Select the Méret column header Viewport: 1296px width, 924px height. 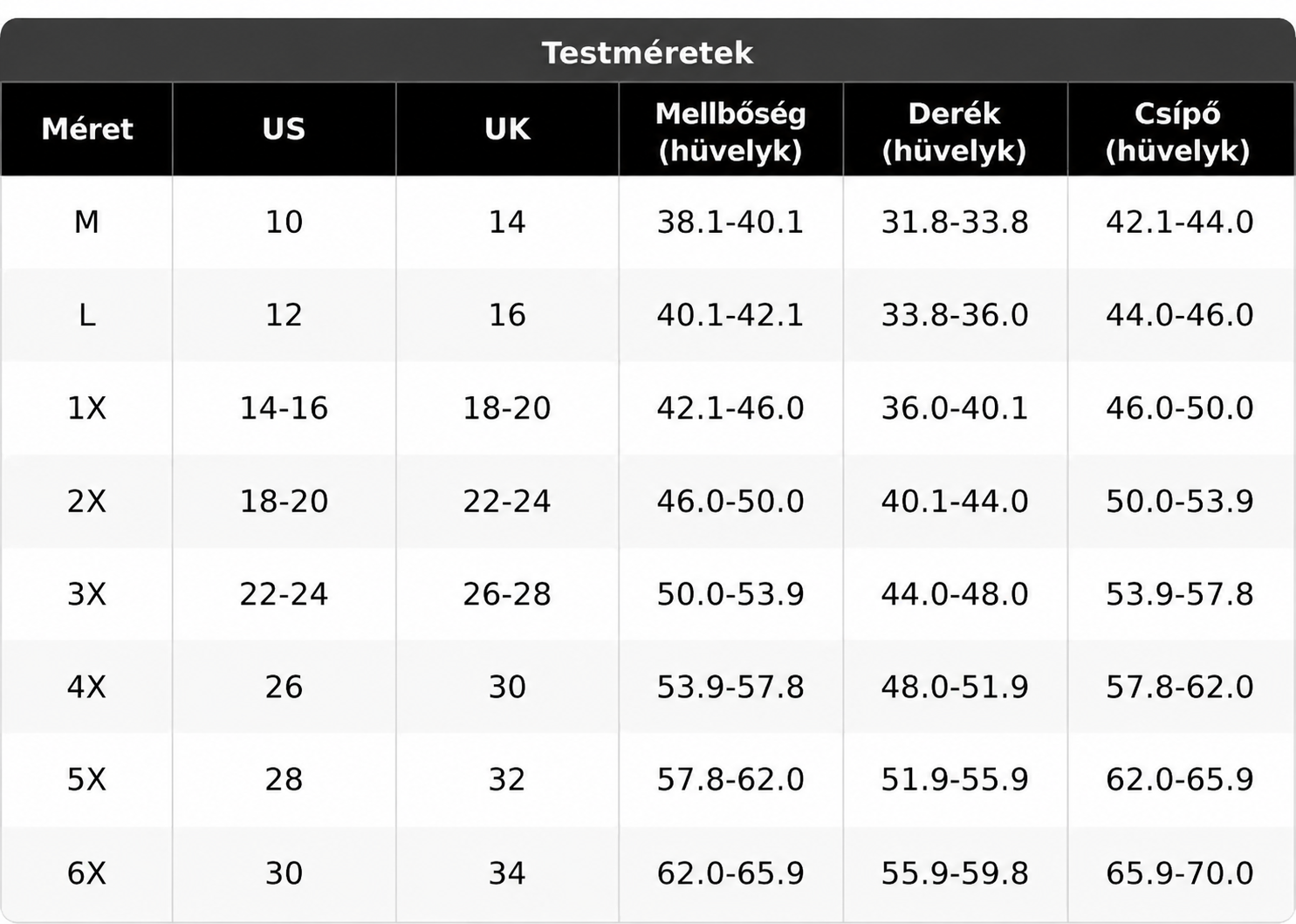87,129
